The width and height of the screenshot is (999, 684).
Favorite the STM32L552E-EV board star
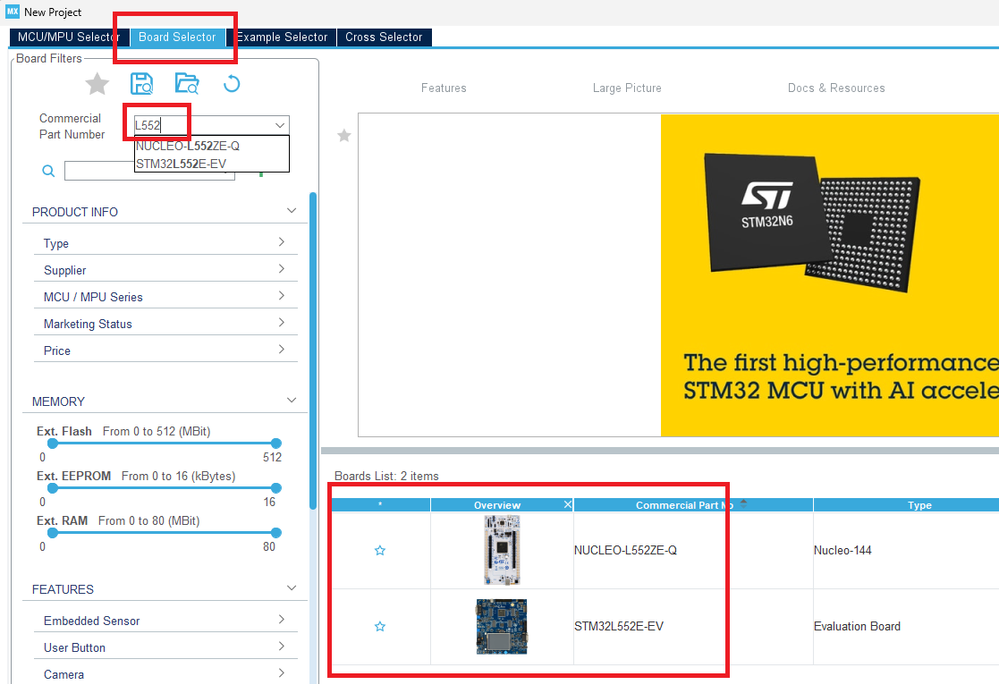pos(380,627)
